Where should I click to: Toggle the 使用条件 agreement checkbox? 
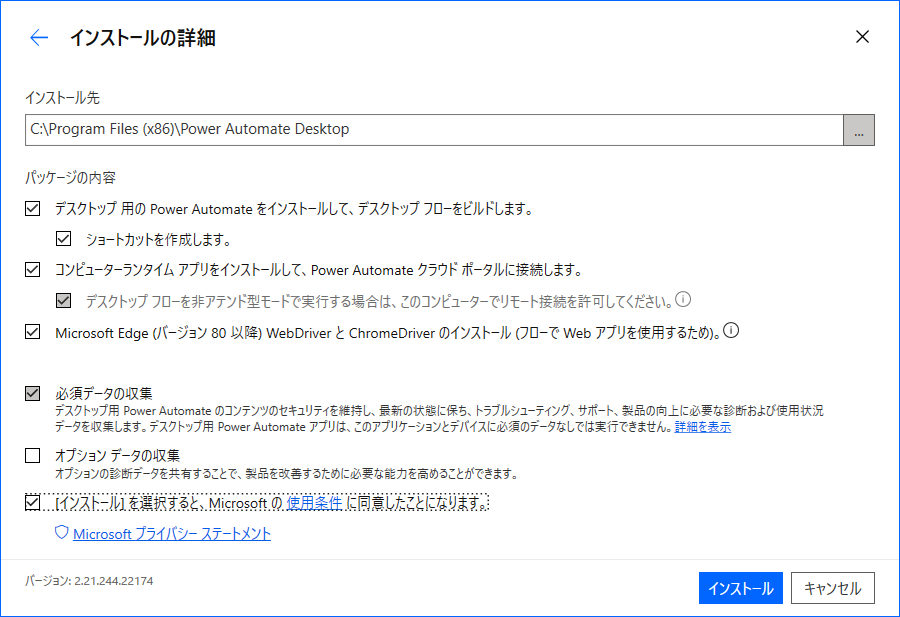pos(33,502)
